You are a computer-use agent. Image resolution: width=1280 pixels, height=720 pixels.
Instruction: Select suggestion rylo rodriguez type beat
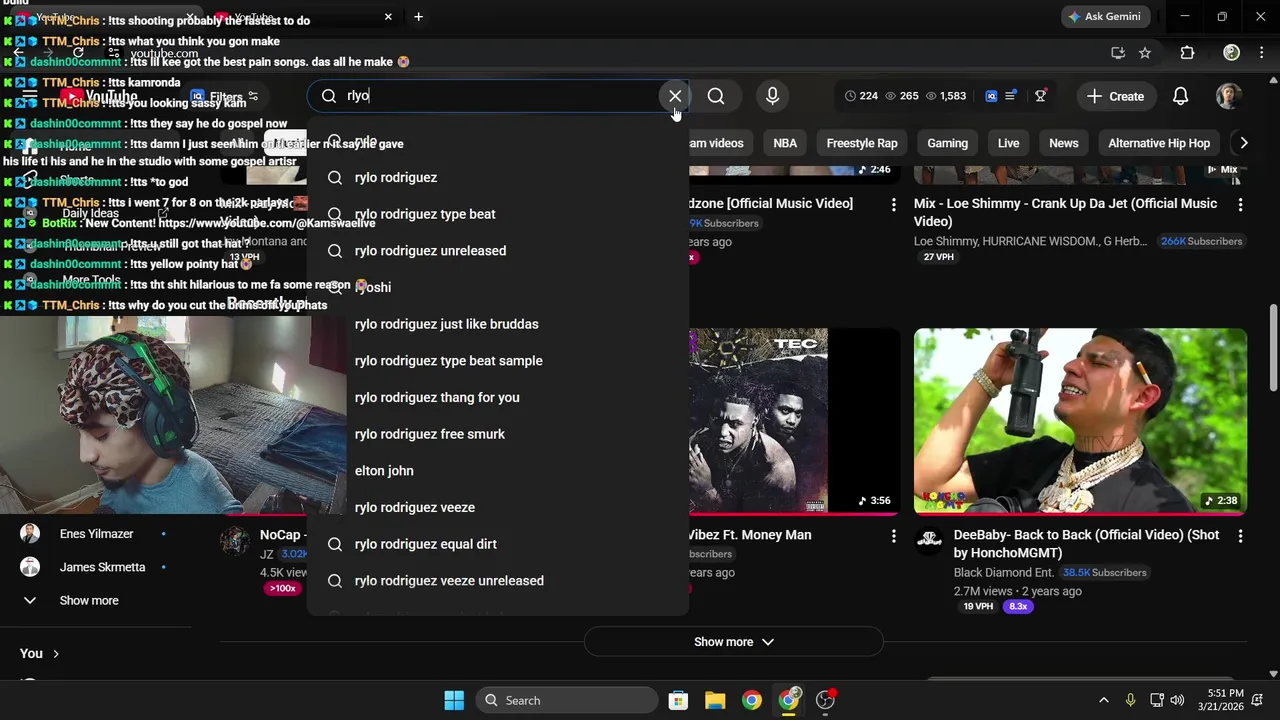[x=498, y=214]
